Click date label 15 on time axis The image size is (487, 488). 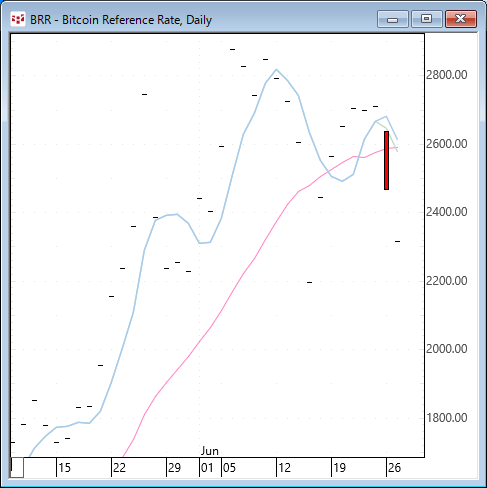tap(65, 468)
